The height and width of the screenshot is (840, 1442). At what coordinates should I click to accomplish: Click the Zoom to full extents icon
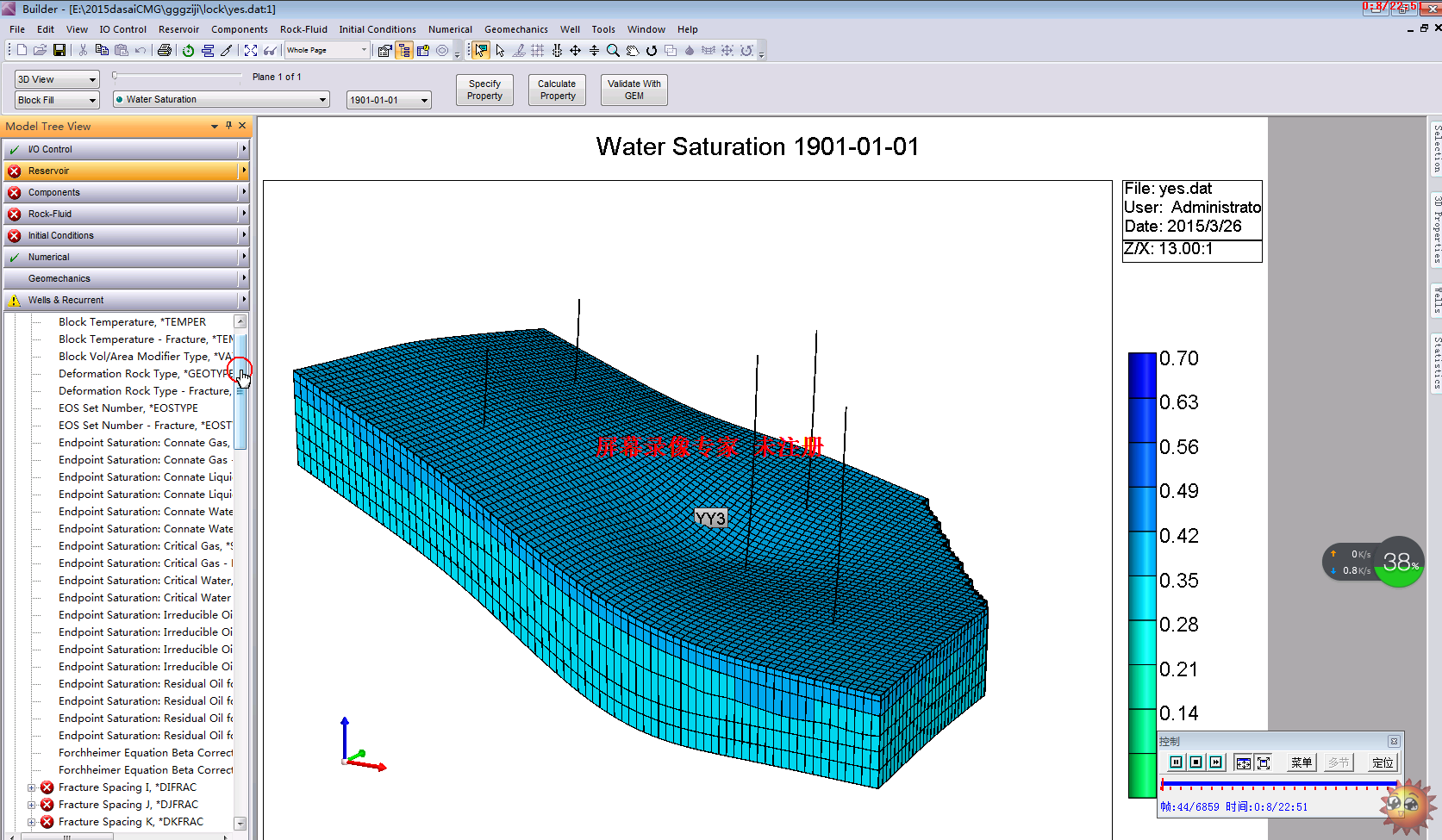tap(251, 50)
